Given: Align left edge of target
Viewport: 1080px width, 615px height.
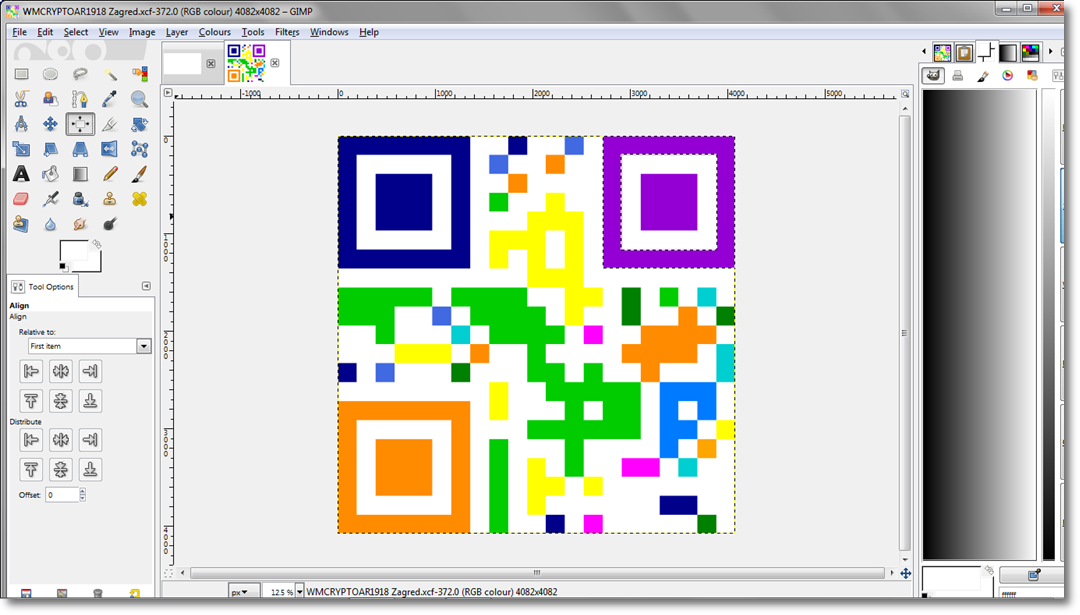Looking at the screenshot, I should pos(31,371).
